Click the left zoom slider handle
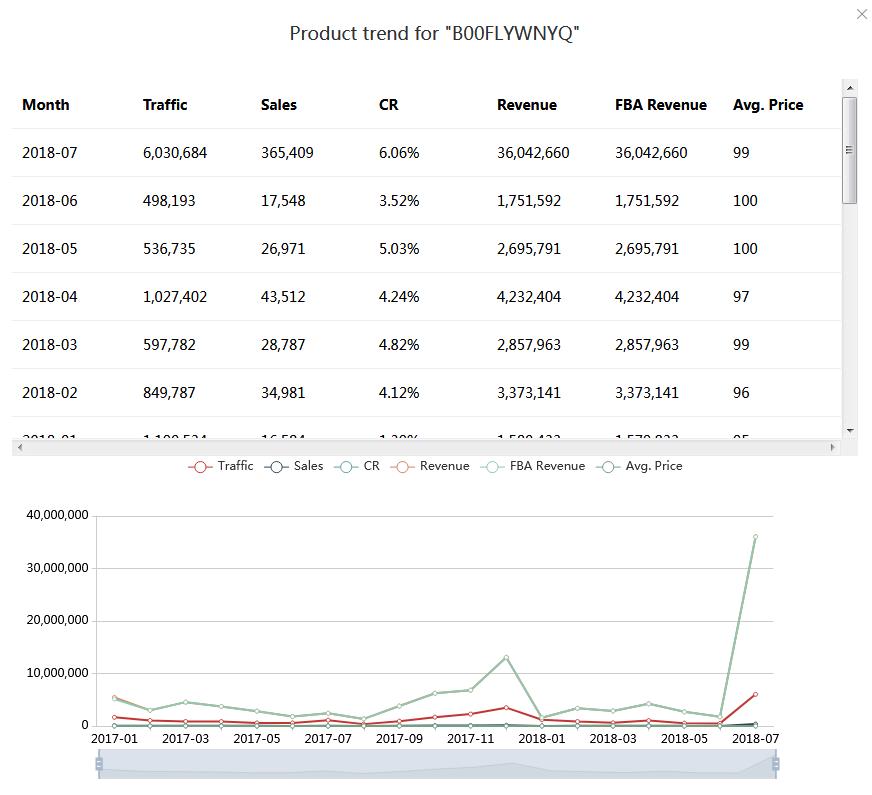872x795 pixels. (99, 764)
